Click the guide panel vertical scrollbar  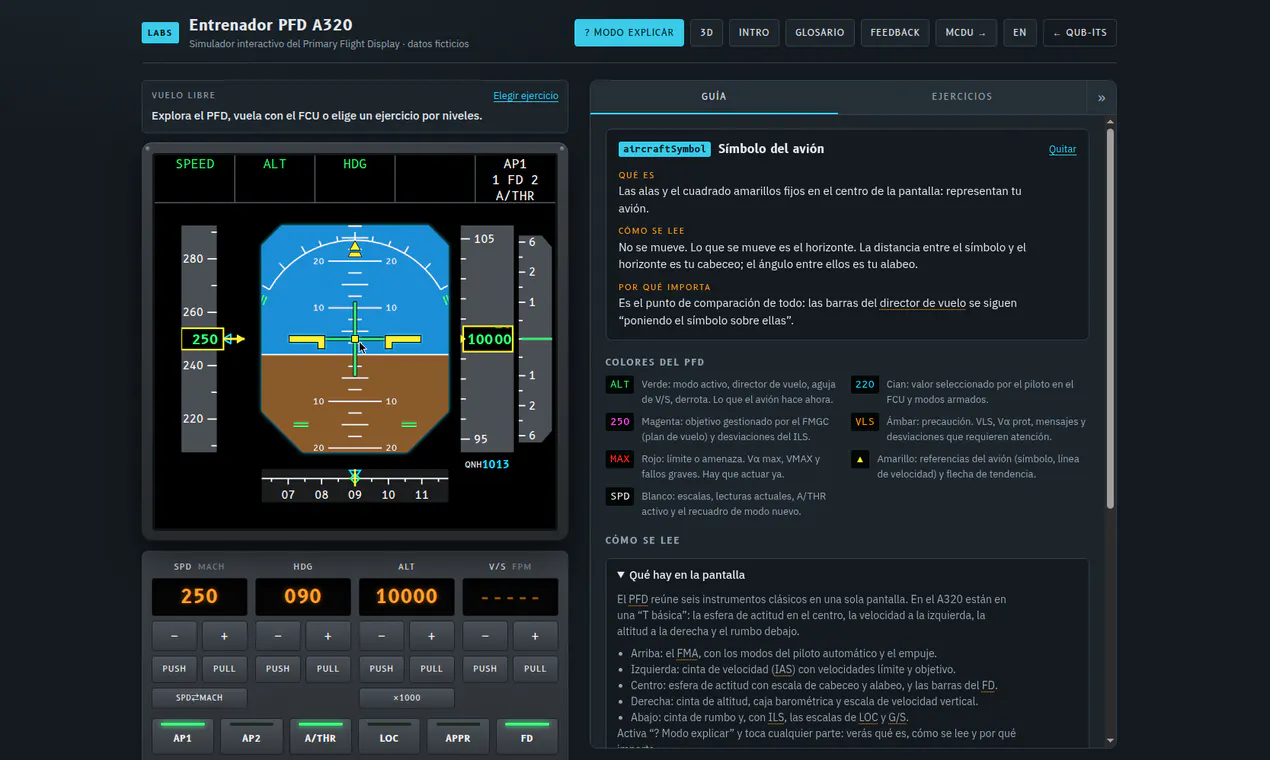(1110, 318)
